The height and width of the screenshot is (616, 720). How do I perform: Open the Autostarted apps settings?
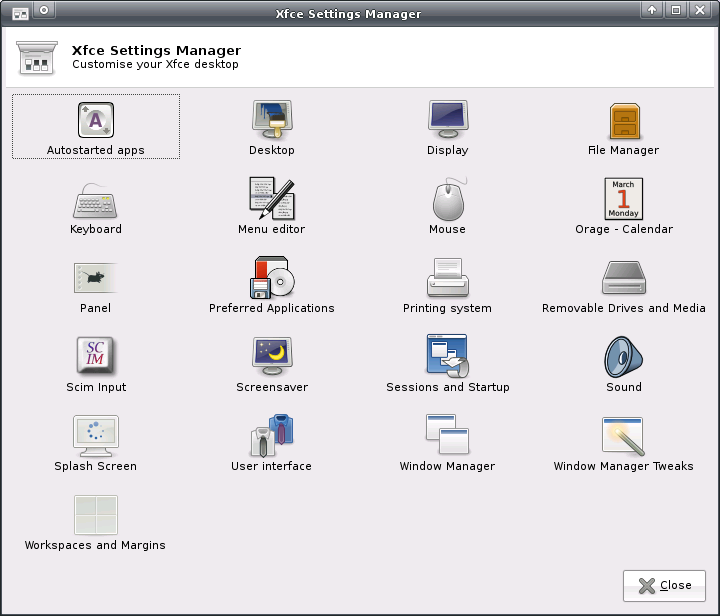pos(96,127)
